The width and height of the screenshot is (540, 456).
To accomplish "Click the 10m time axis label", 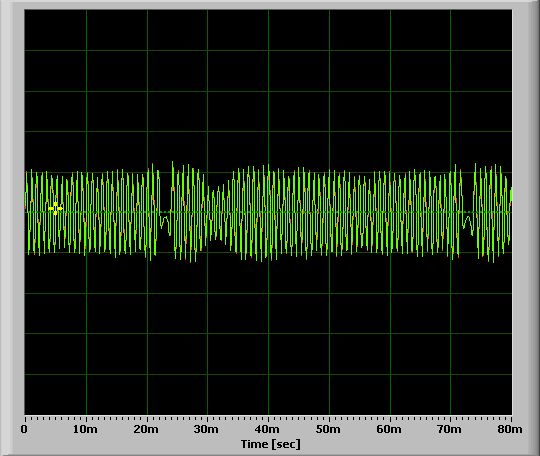I will [85, 429].
